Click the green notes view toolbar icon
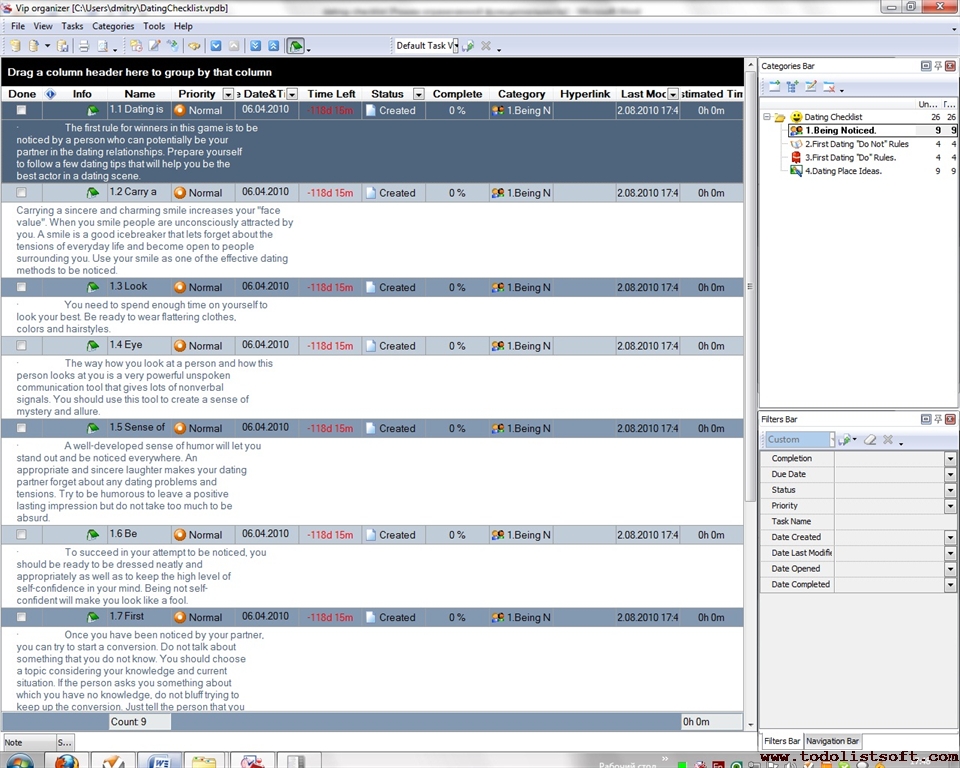The image size is (960, 768). [296, 46]
